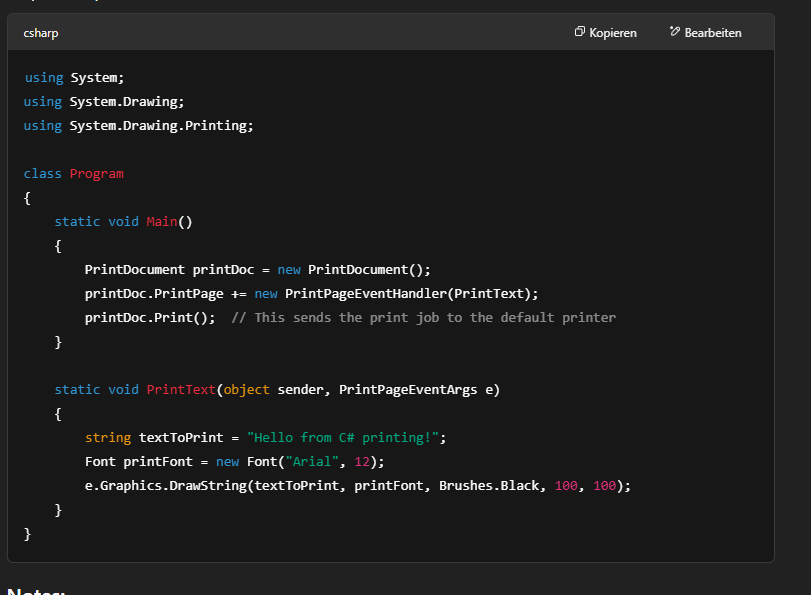This screenshot has width=811, height=595.
Task: Click the "using System.Drawing.Printing;" line
Action: point(139,126)
